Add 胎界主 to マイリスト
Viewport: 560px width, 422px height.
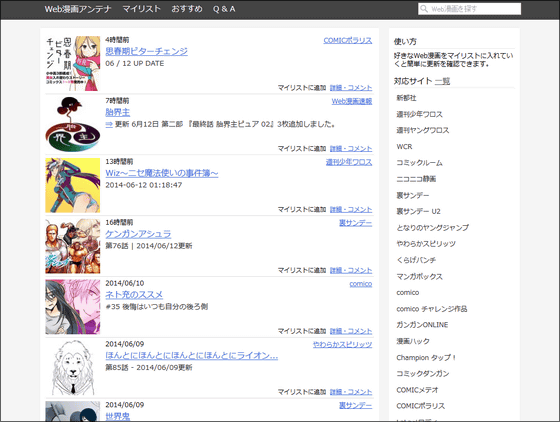(x=302, y=149)
